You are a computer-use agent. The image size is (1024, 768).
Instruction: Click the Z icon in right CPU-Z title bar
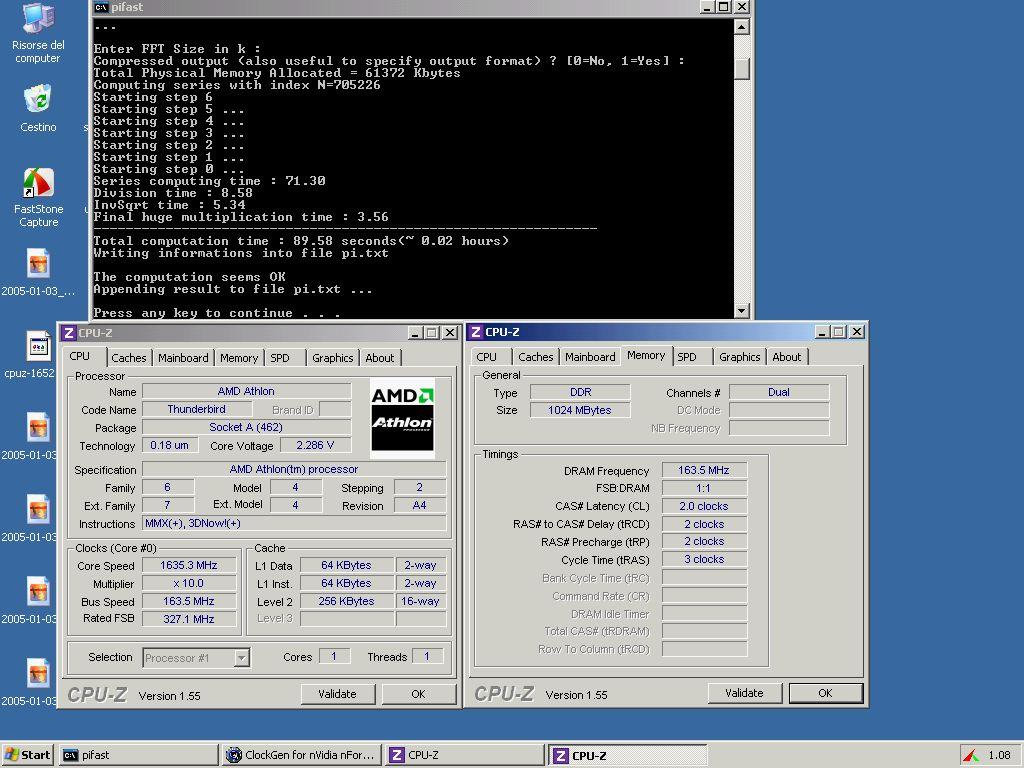pos(476,332)
